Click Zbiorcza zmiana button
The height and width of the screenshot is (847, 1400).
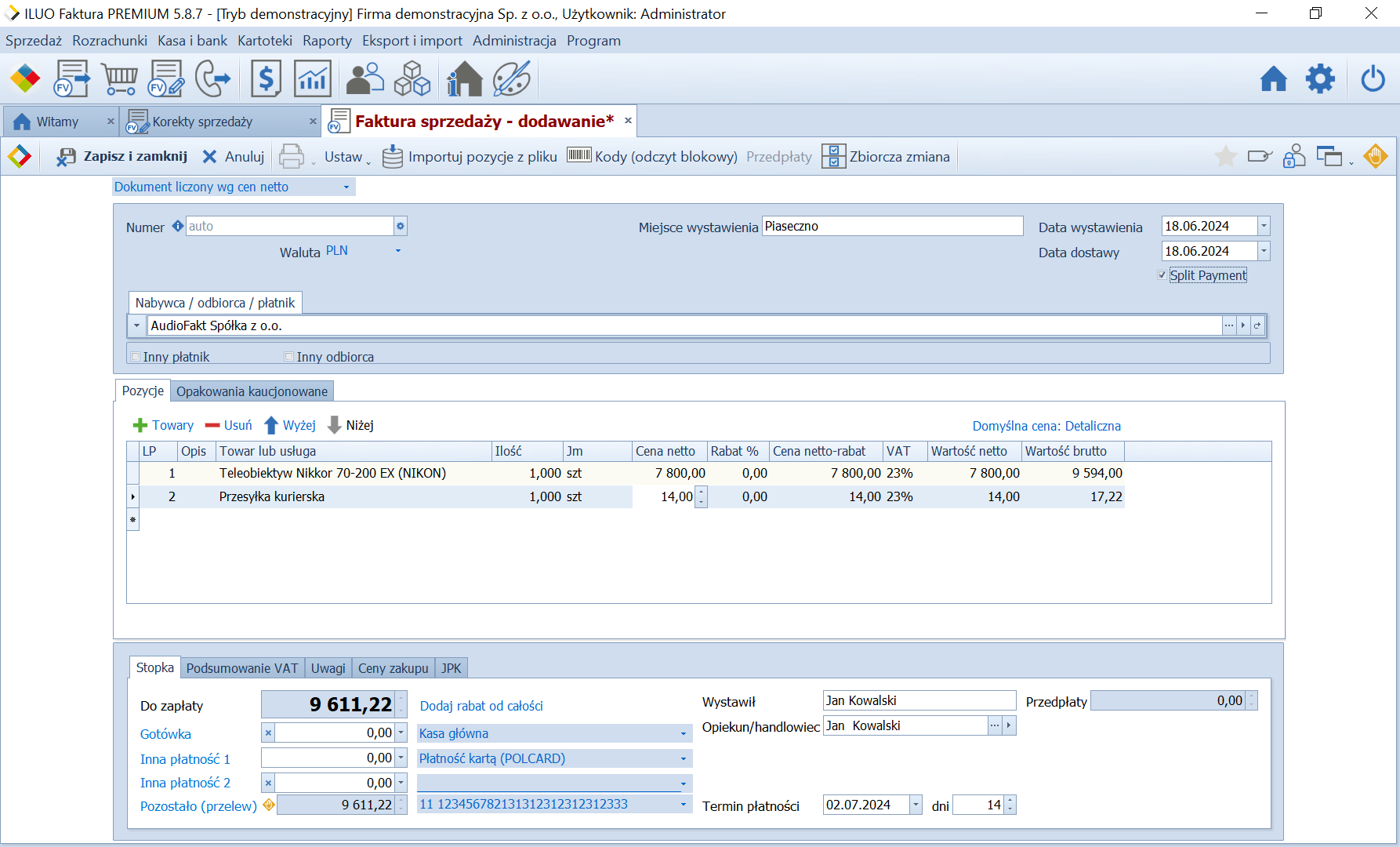pos(886,157)
